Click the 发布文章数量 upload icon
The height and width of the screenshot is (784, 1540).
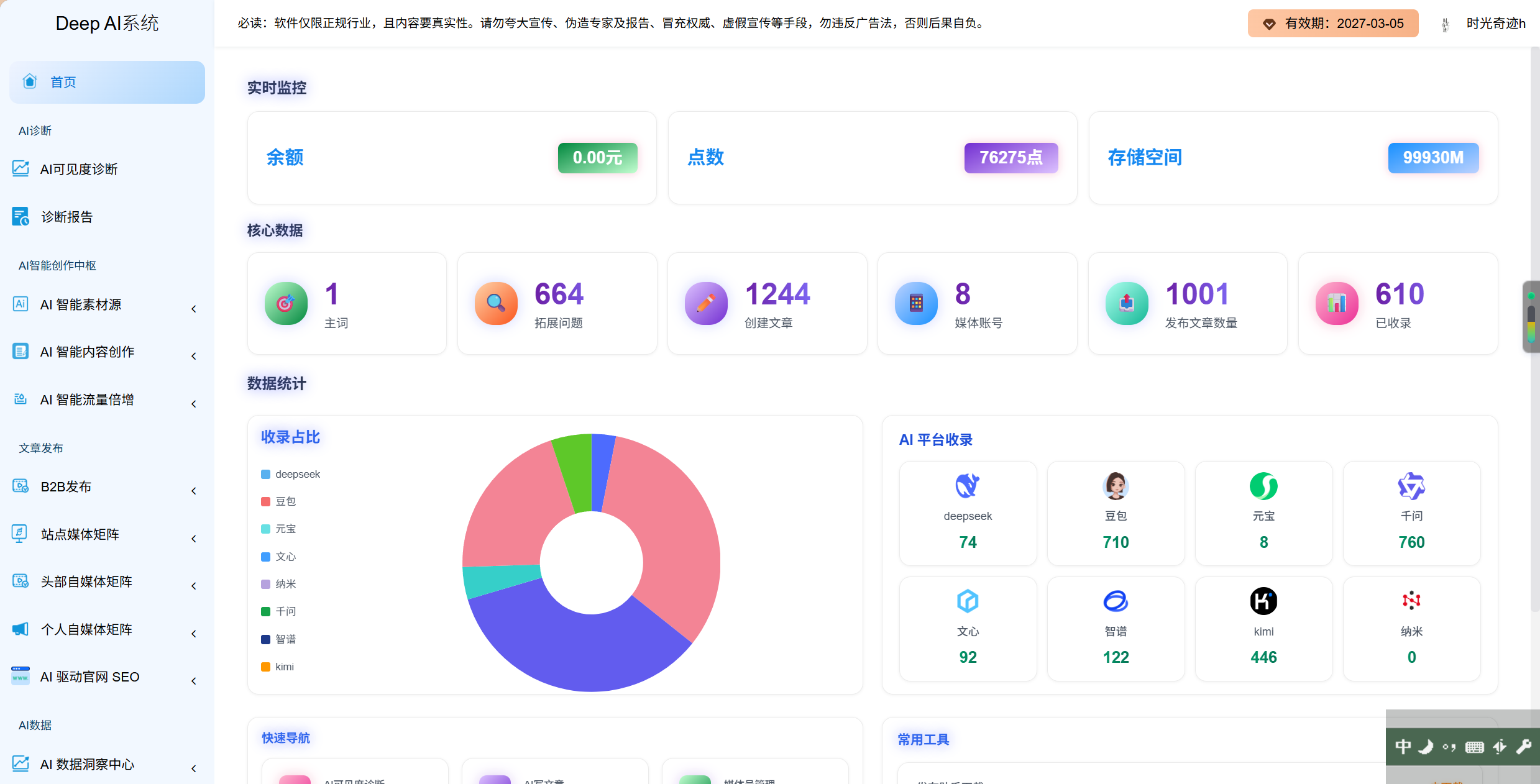pyautogui.click(x=1127, y=303)
